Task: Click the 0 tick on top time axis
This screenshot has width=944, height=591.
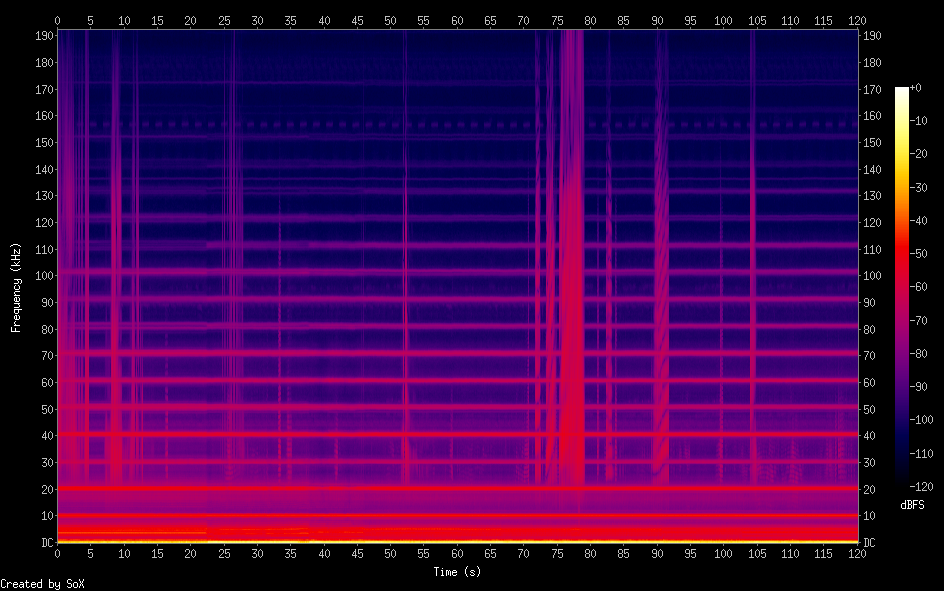Action: click(58, 19)
